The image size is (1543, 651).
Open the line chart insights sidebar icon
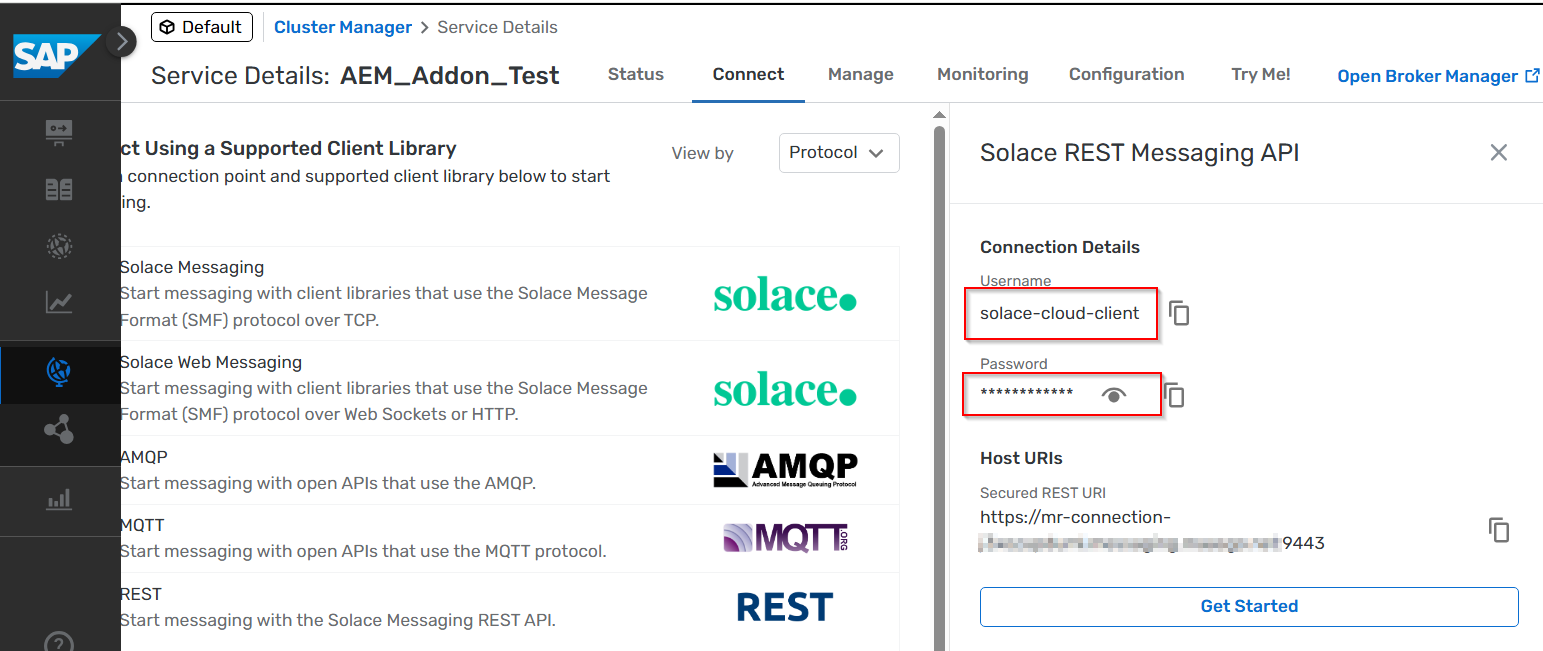59,302
